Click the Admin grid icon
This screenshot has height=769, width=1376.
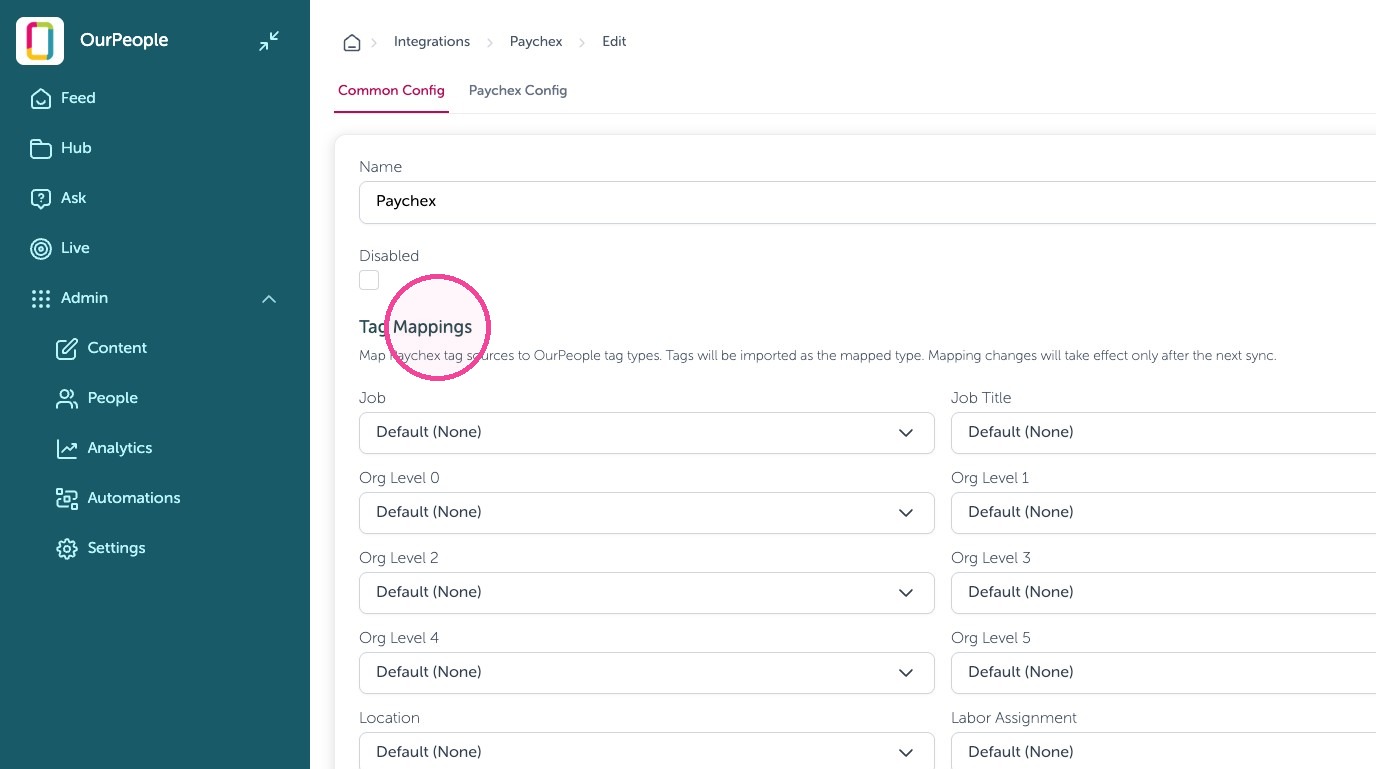(x=41, y=298)
